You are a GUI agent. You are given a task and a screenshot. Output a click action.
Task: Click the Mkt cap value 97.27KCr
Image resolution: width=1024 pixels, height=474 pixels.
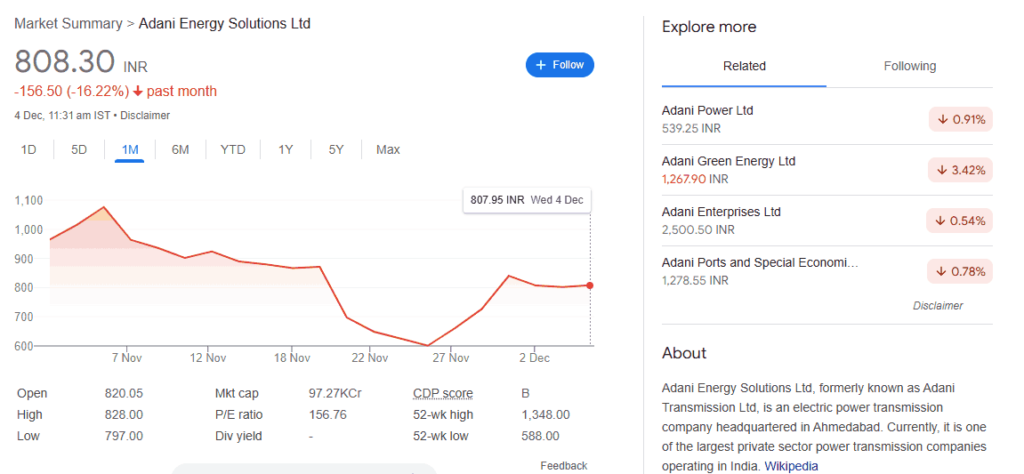coord(335,394)
